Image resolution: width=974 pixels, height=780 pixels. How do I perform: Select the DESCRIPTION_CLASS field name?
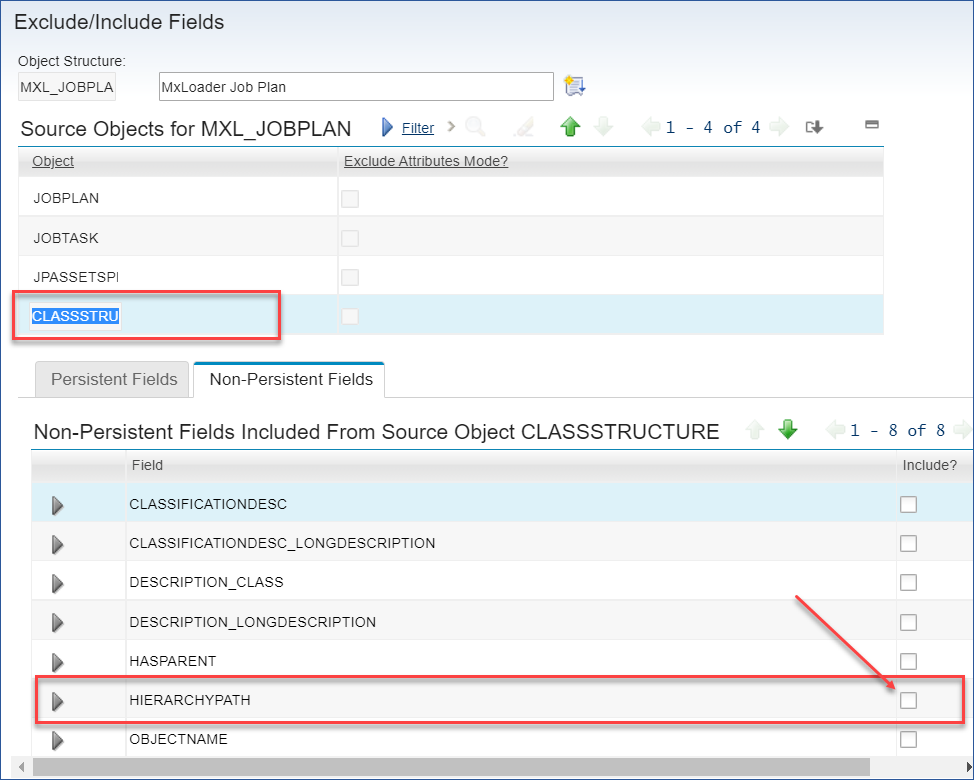[206, 582]
